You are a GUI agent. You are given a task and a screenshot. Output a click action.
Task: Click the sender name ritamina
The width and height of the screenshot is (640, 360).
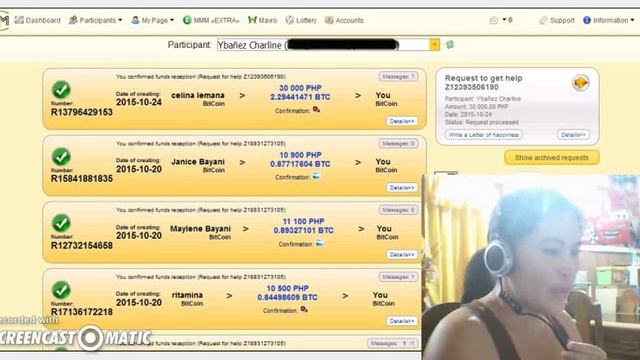click(x=187, y=295)
